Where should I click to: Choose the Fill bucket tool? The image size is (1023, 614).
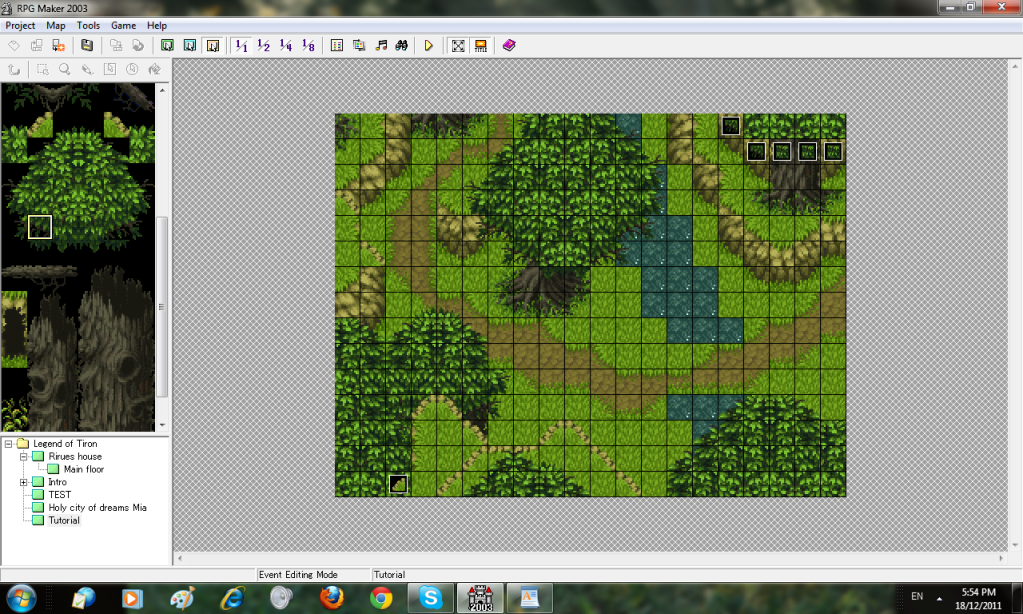click(x=155, y=69)
